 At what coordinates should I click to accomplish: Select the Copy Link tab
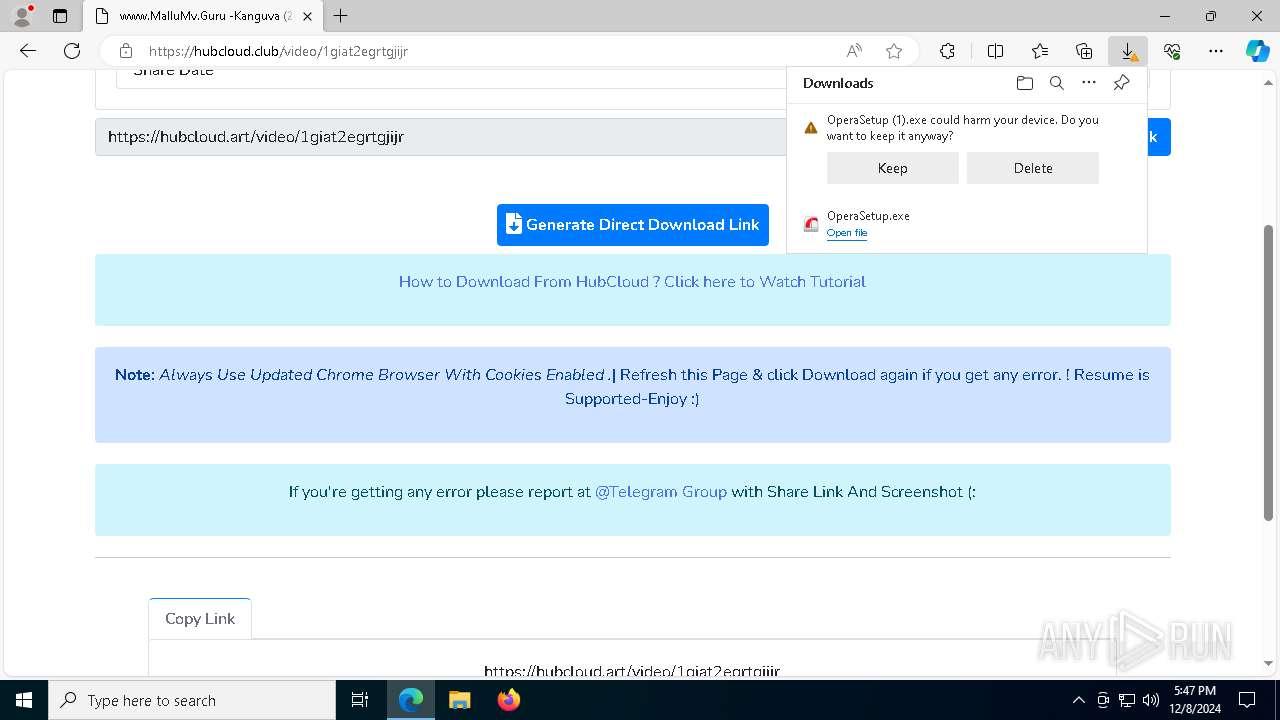(200, 618)
